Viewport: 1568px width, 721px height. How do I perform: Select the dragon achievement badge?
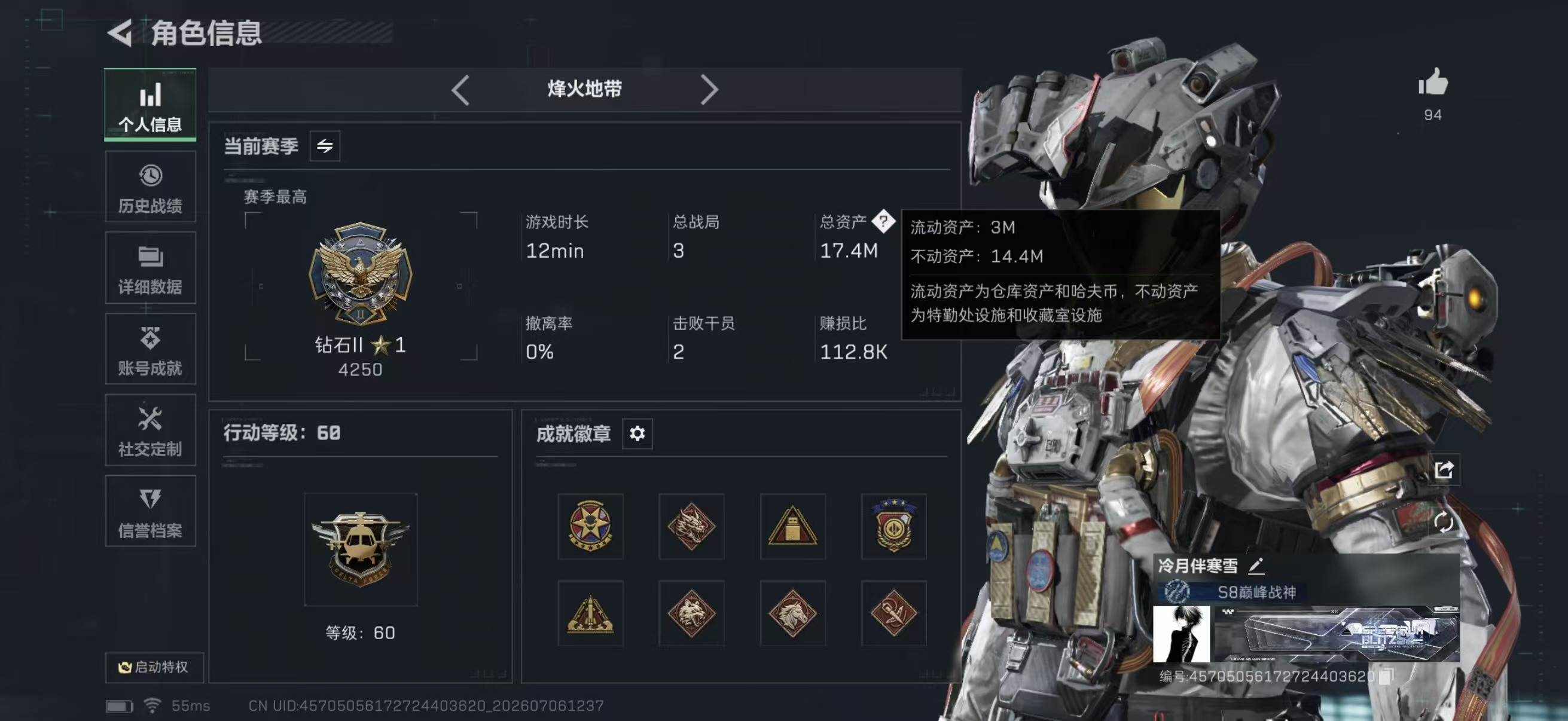click(691, 526)
